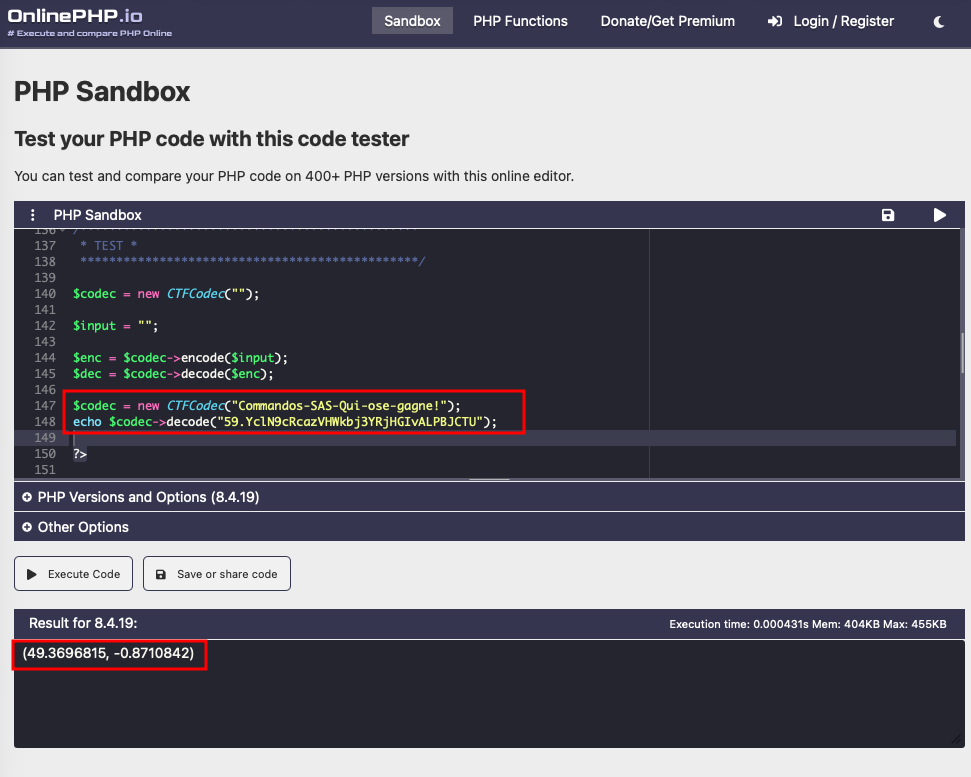Click the code editor vertical scrollbar

(962, 353)
